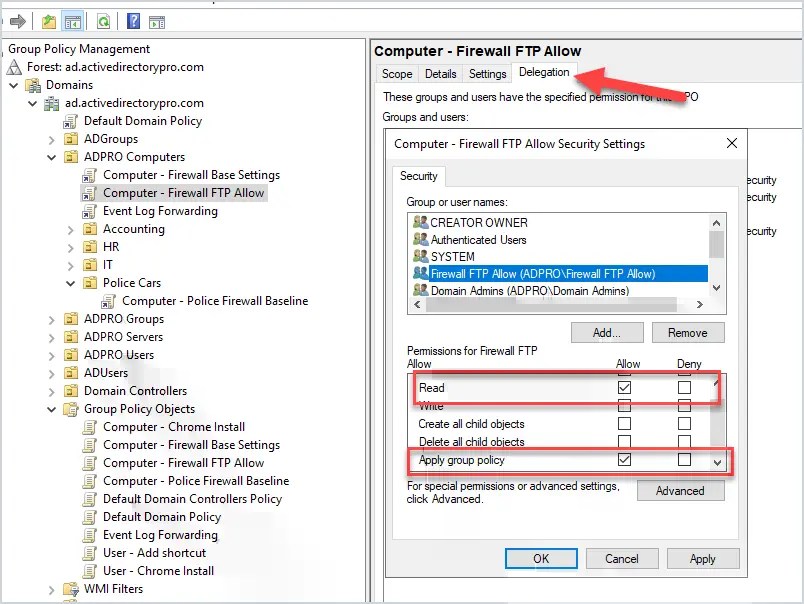
Task: Click the Refresh toolbar icon
Action: [x=103, y=20]
